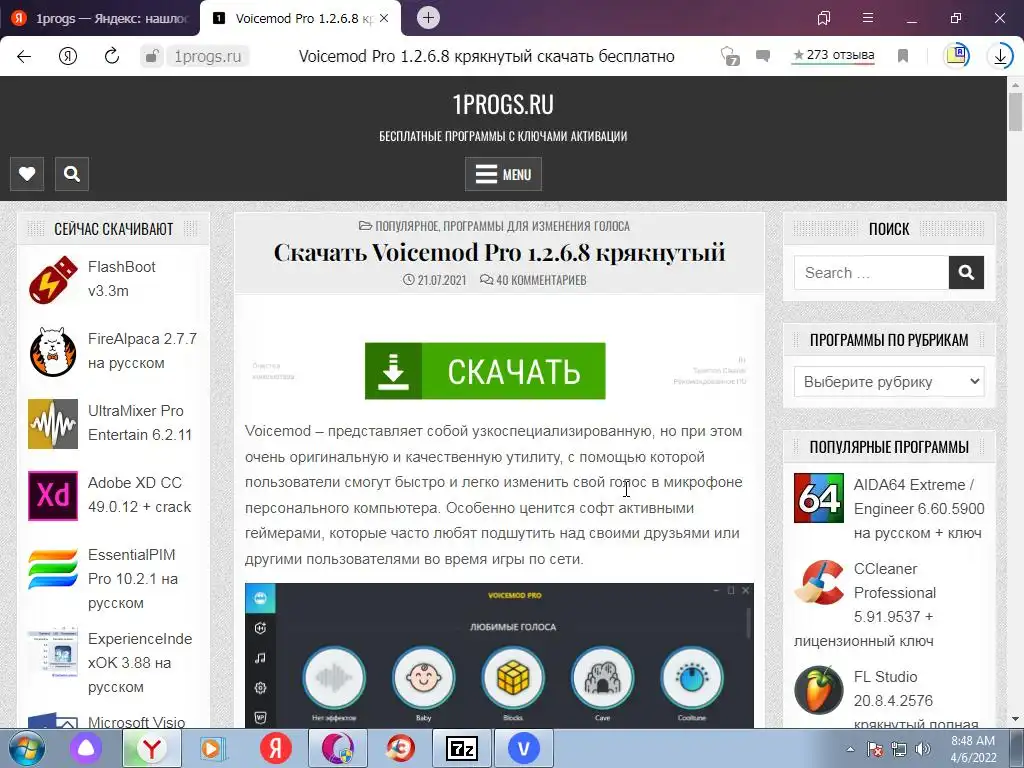Open the Yandex browser menu (three lines)

[x=868, y=18]
